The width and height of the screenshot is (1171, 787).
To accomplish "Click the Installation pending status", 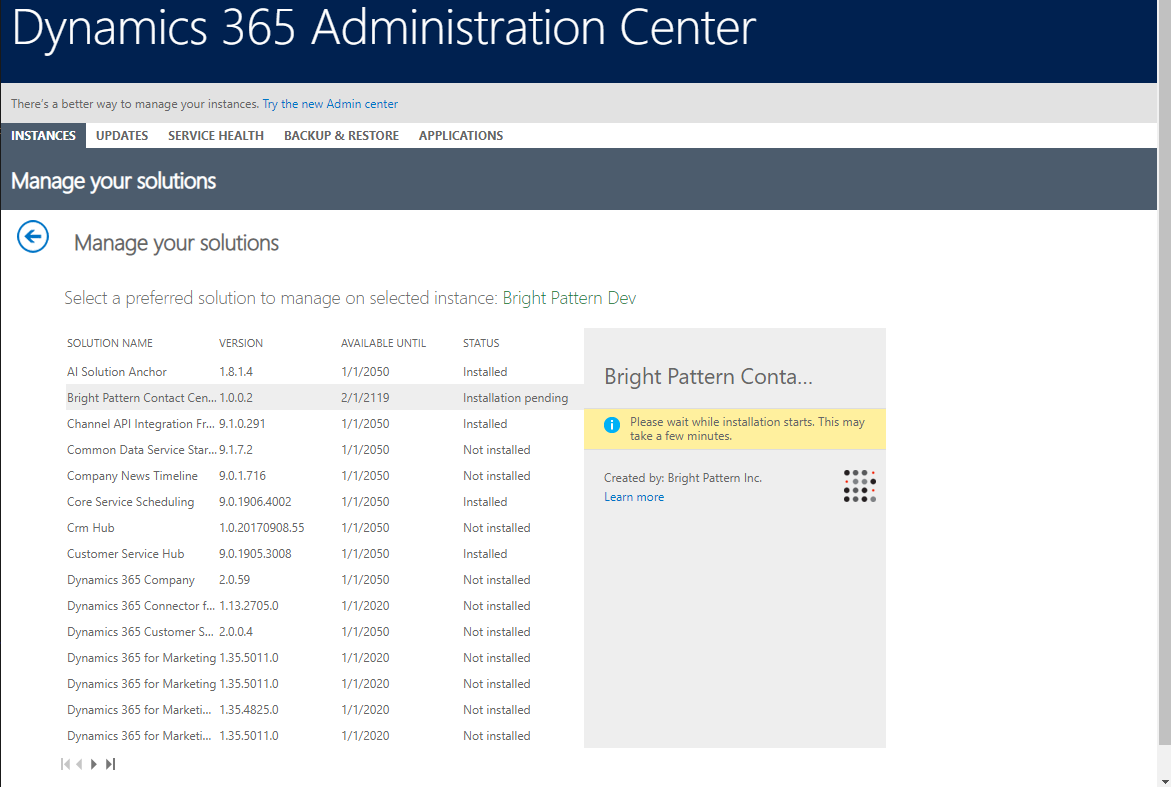I will (x=515, y=397).
